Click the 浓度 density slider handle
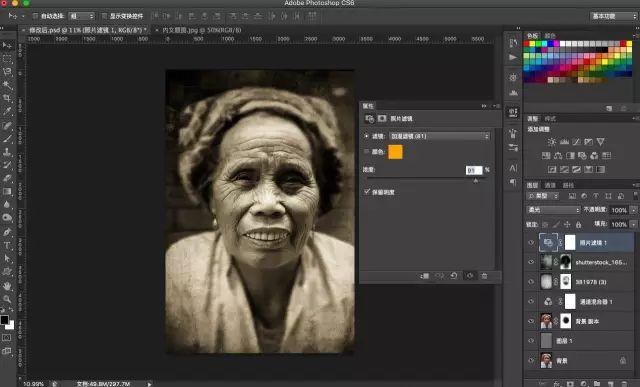The height and width of the screenshot is (387, 640). 475,180
